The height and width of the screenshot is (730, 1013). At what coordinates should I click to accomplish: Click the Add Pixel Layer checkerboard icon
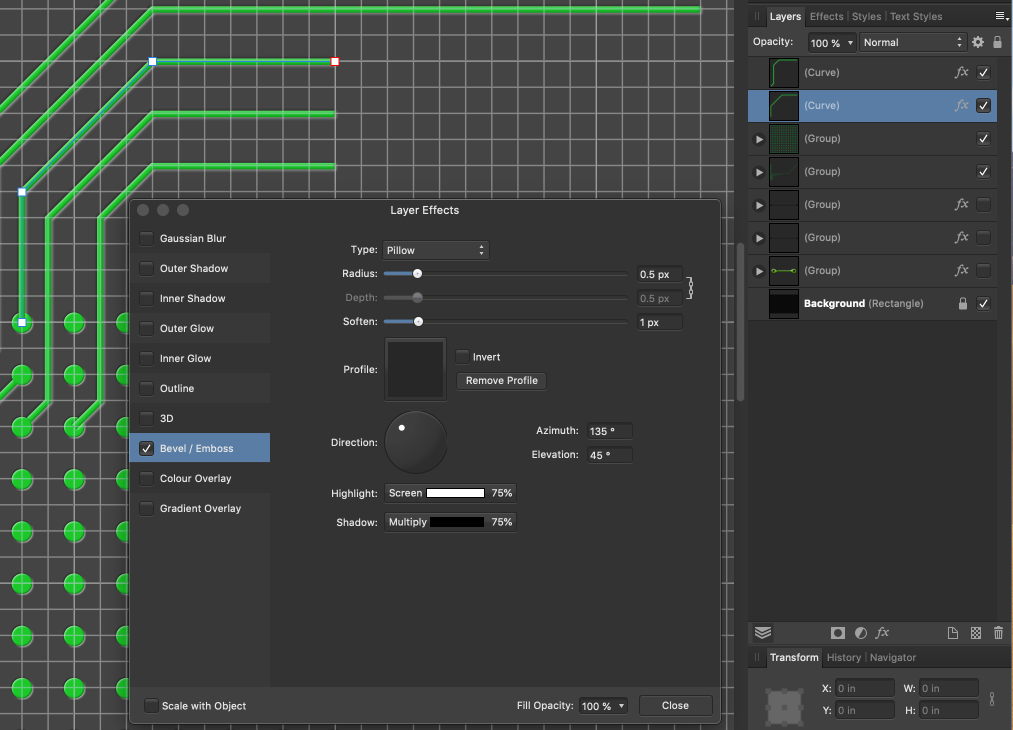pos(976,633)
